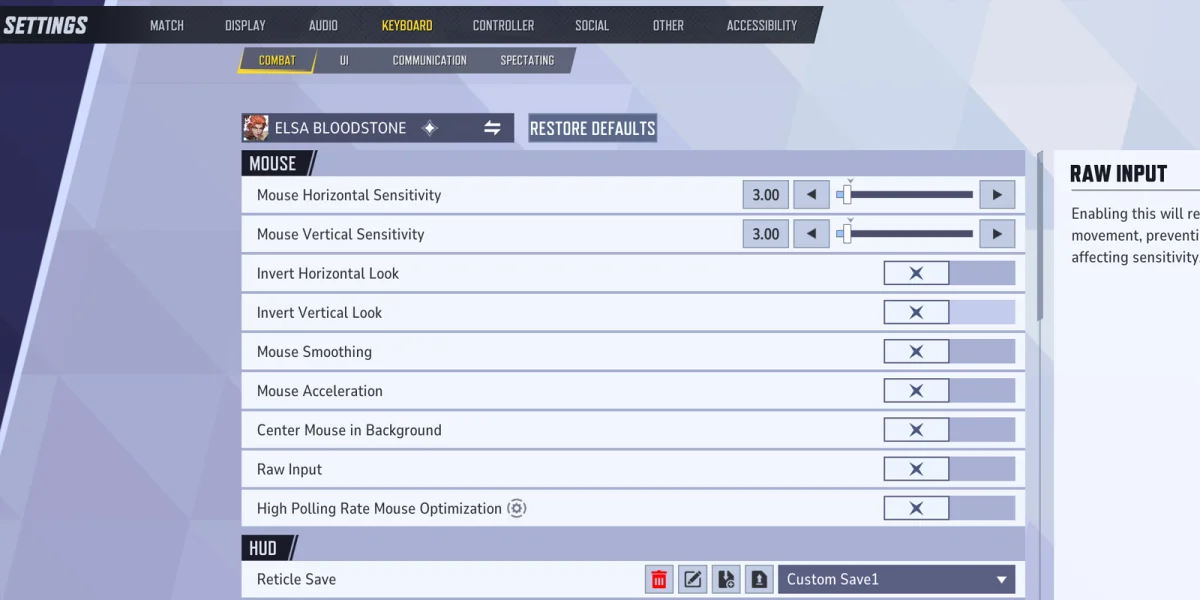Step up Mouse Horizontal Sensitivity with right arrow
The image size is (1200, 600).
(997, 194)
